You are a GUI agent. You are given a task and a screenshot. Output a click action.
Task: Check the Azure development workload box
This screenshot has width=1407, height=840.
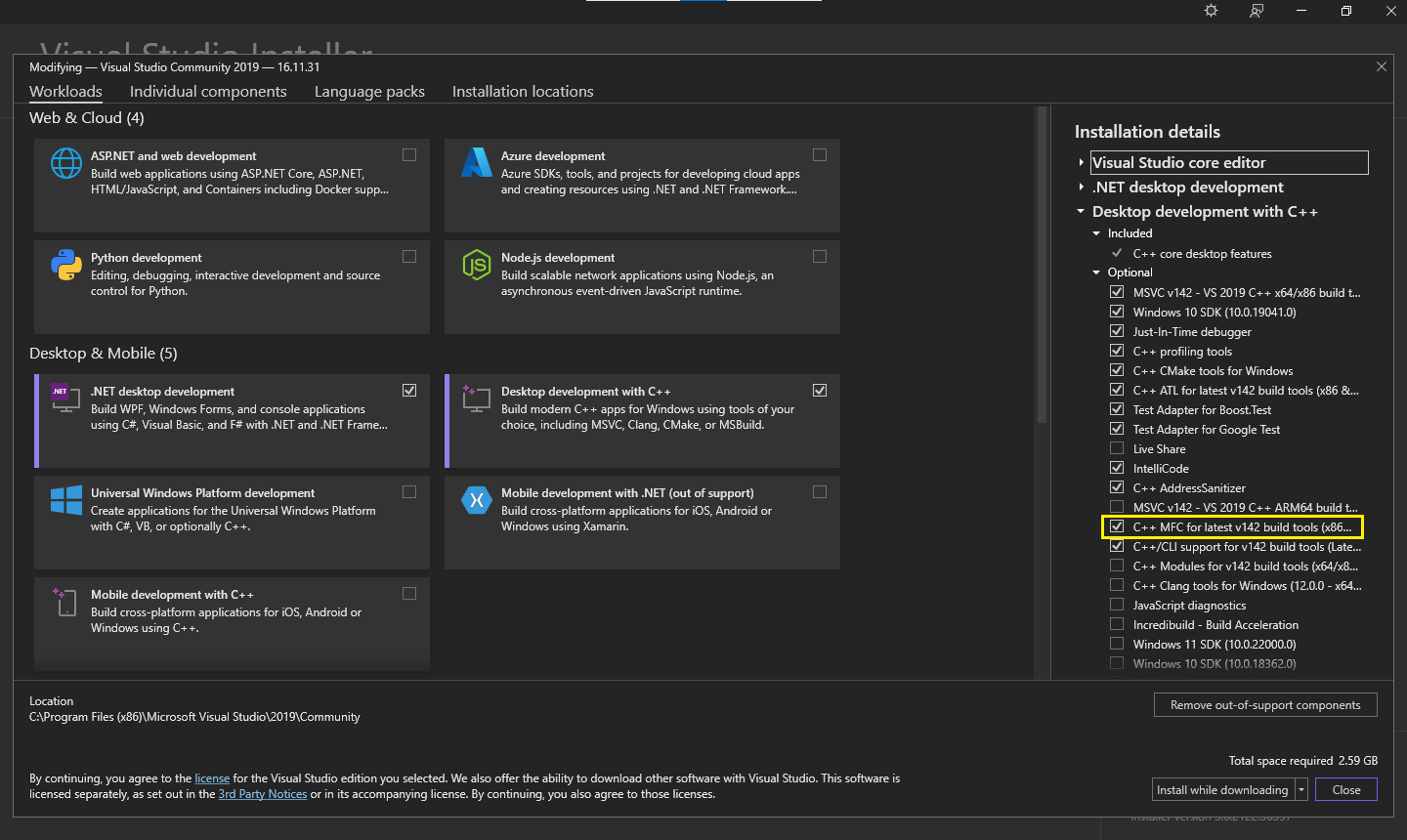820,154
